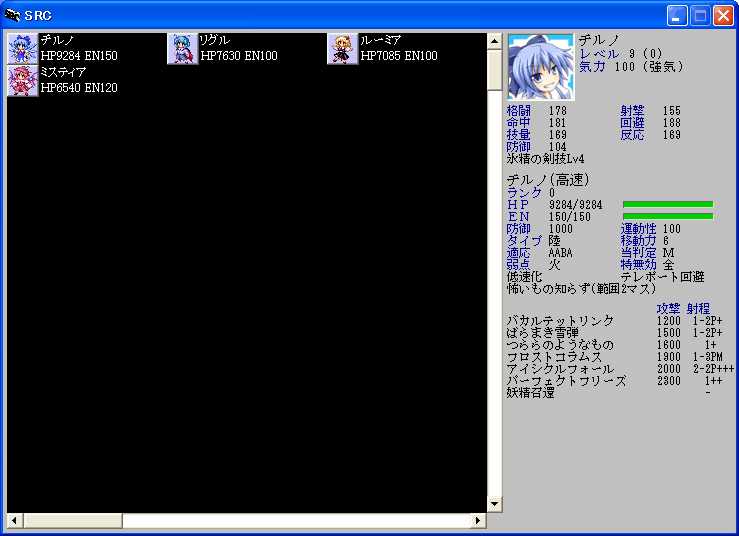The image size is (739, 536).
Task: Click the ばらまき雪弾 weapon row
Action: [x=620, y=333]
